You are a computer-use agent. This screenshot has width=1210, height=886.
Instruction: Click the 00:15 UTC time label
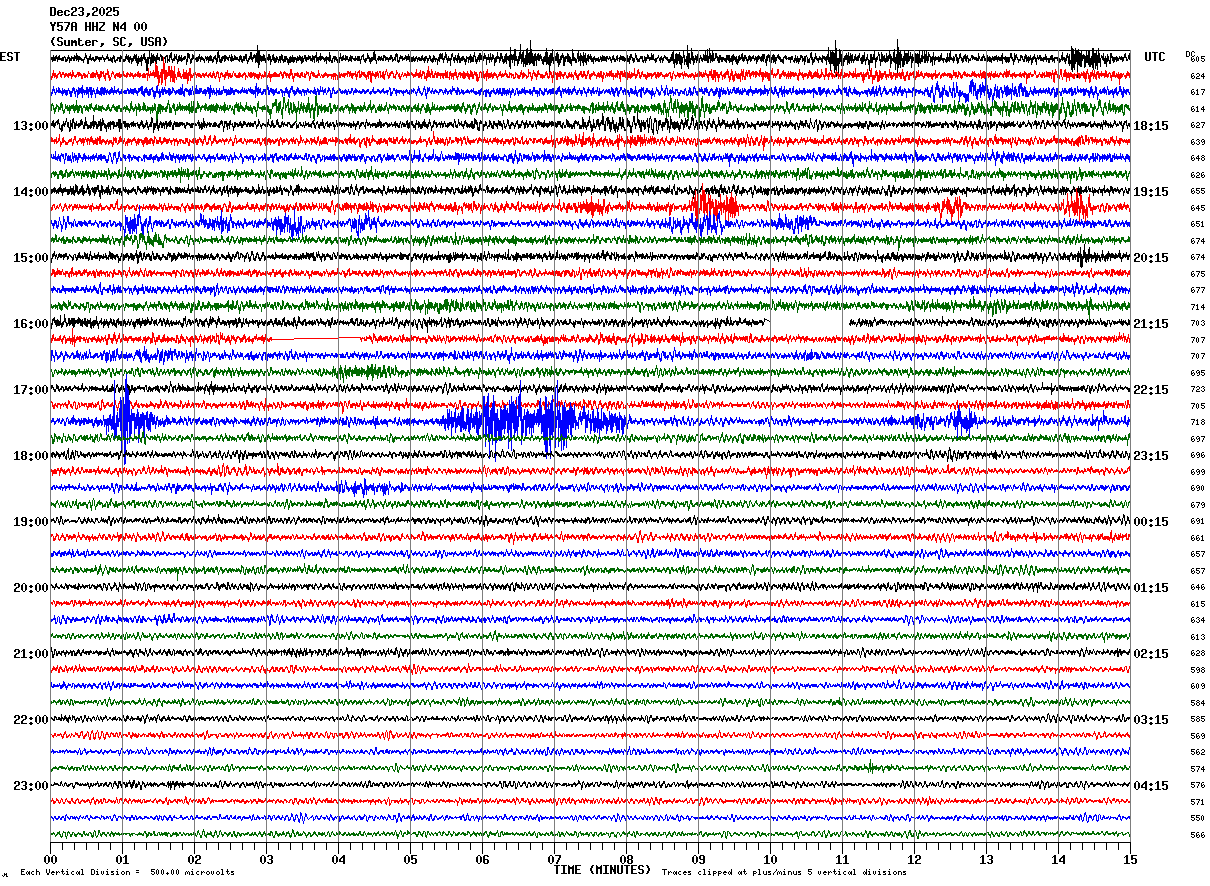tap(1151, 522)
